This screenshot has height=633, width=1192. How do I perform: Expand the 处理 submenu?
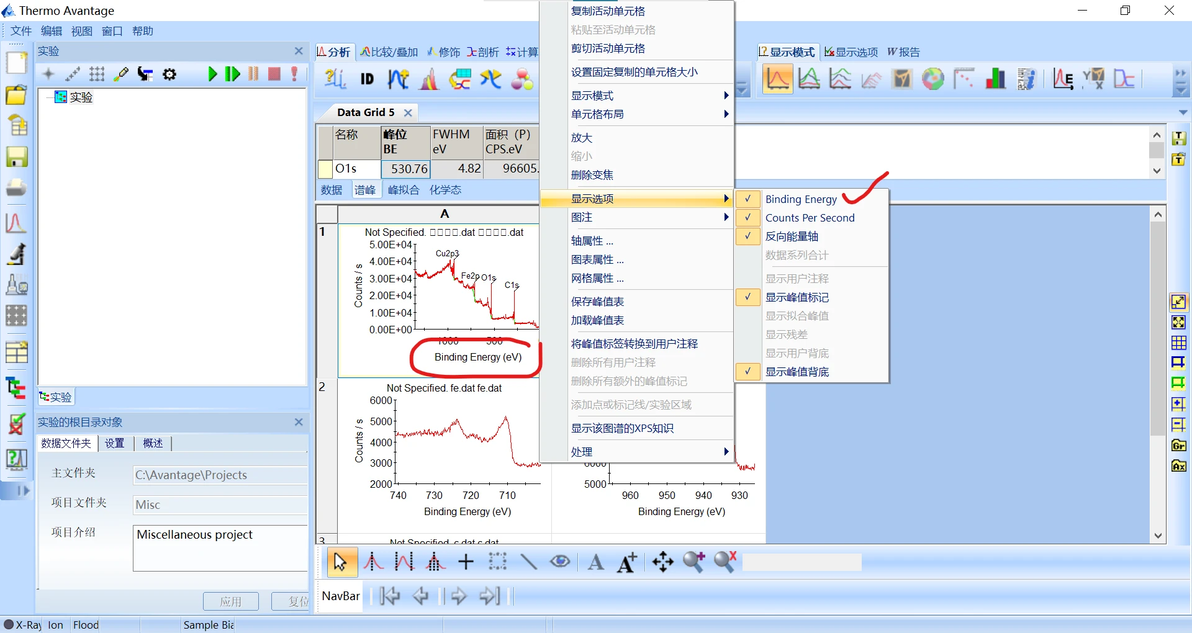coord(636,451)
